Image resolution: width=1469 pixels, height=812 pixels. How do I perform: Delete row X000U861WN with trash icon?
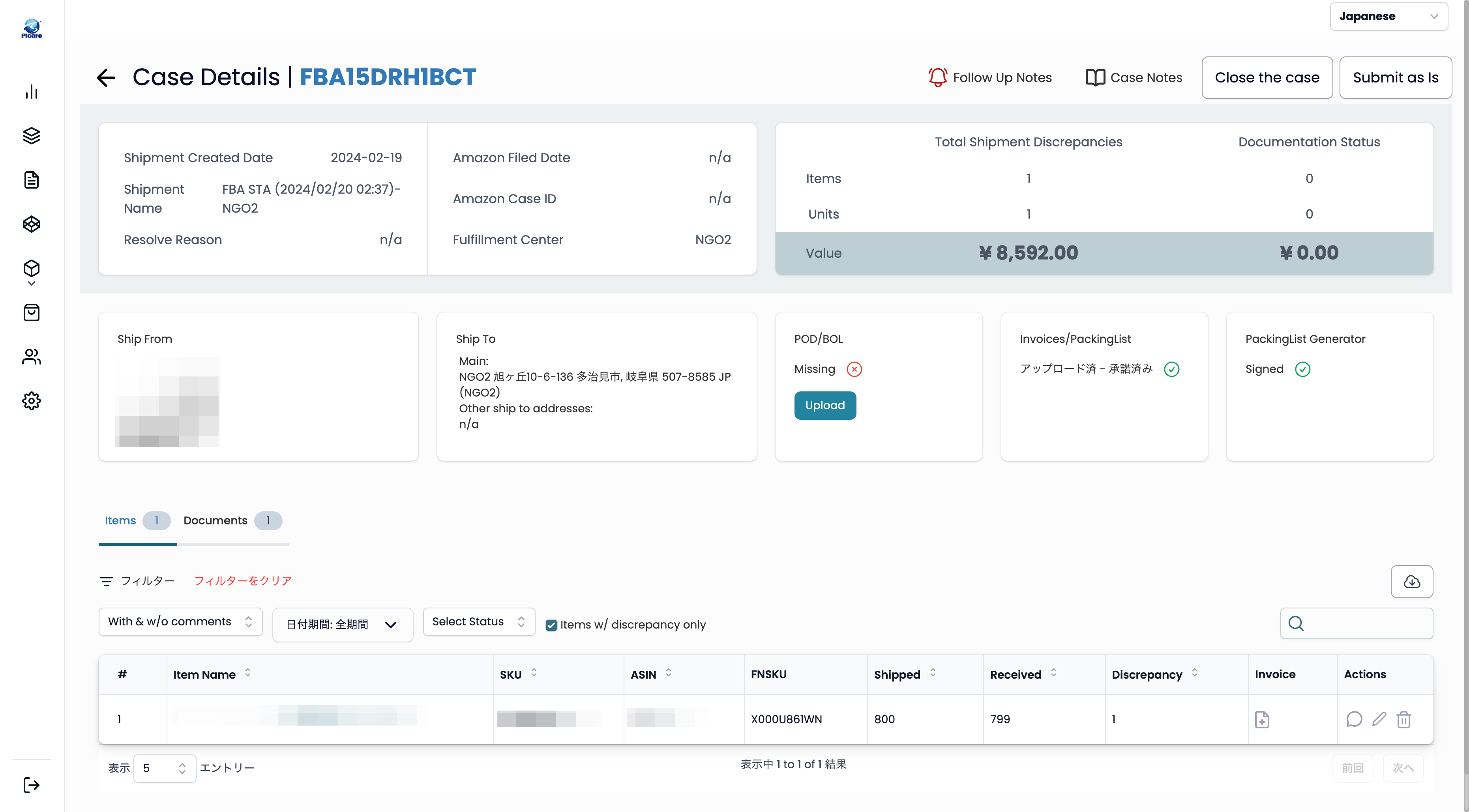tap(1404, 720)
